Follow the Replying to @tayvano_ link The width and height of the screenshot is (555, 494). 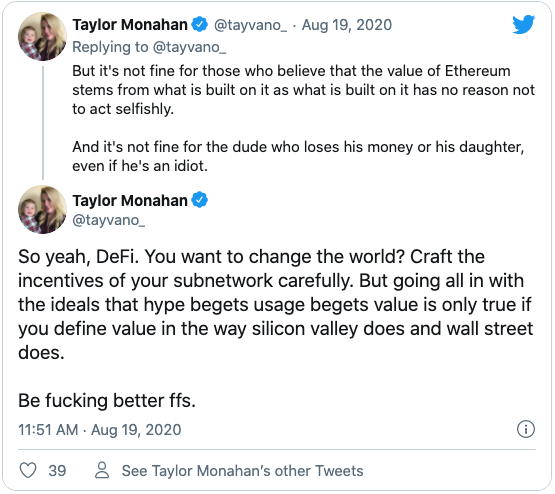coord(149,47)
